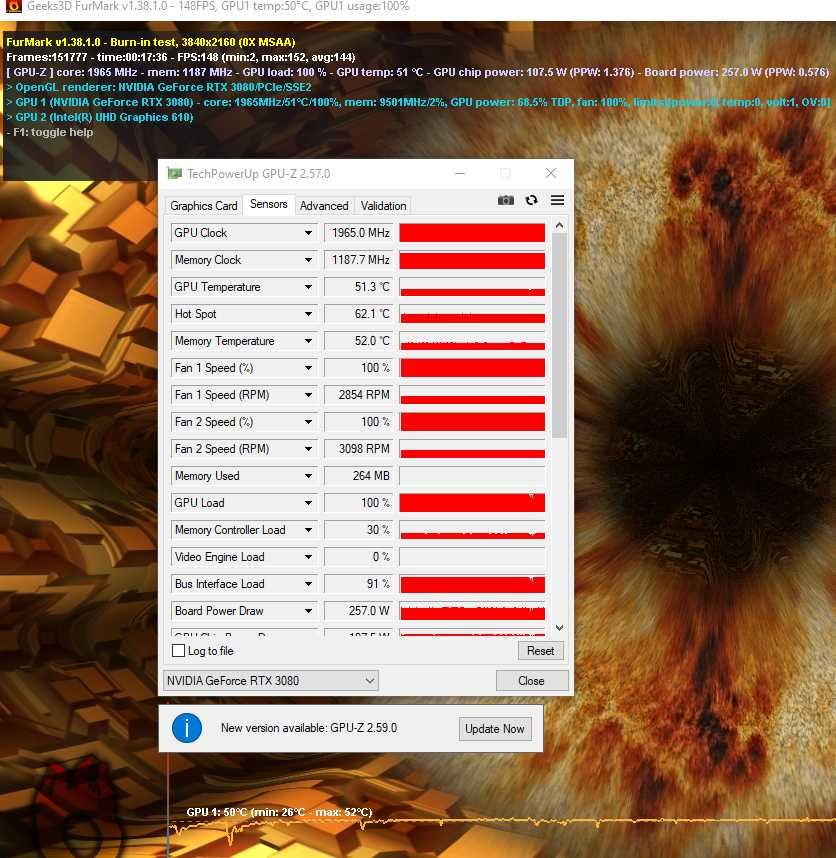Open the Video Engine Load dropdown
This screenshot has height=858, width=836.
tap(309, 557)
